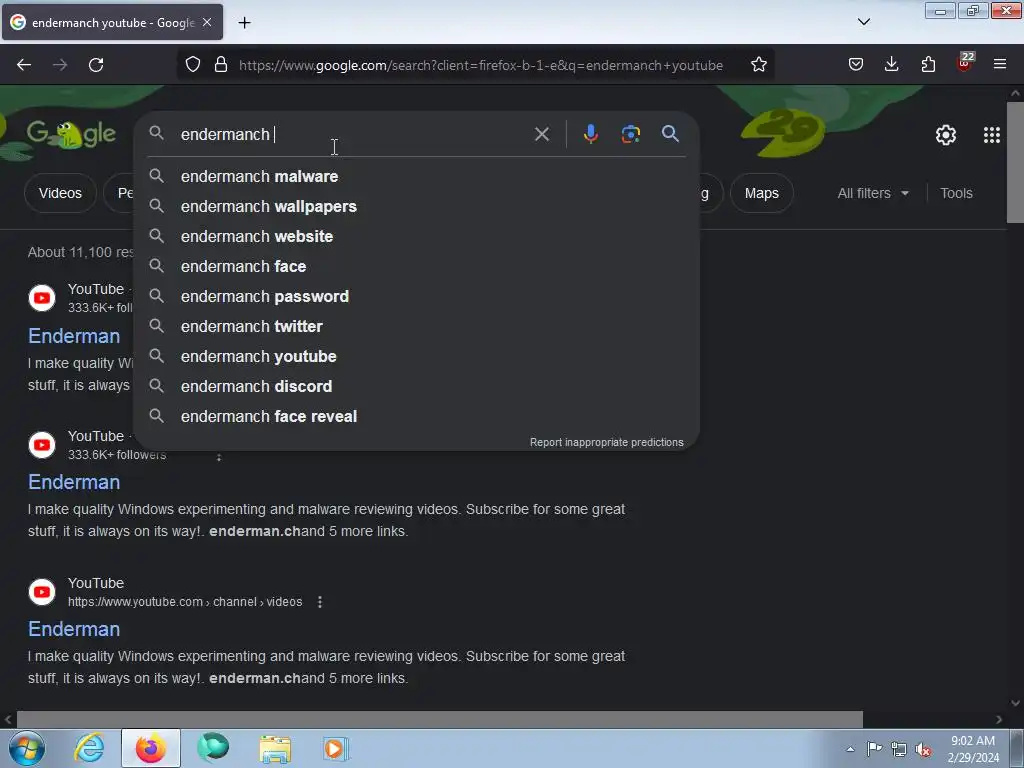Open the search Tools button

tap(956, 193)
